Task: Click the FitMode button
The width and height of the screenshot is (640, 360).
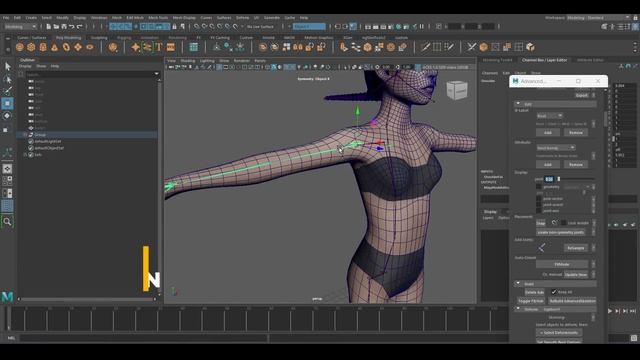Action: click(562, 264)
